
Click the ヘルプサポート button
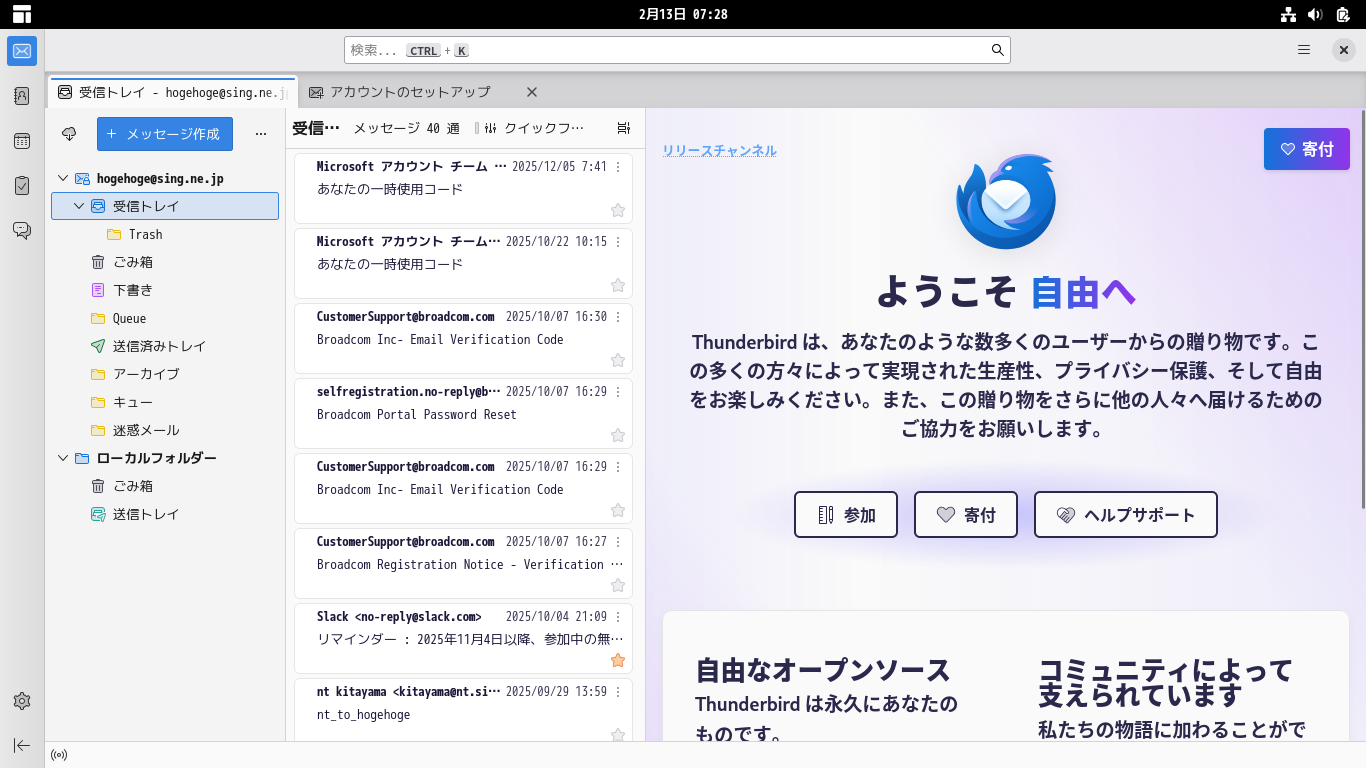coord(1126,515)
